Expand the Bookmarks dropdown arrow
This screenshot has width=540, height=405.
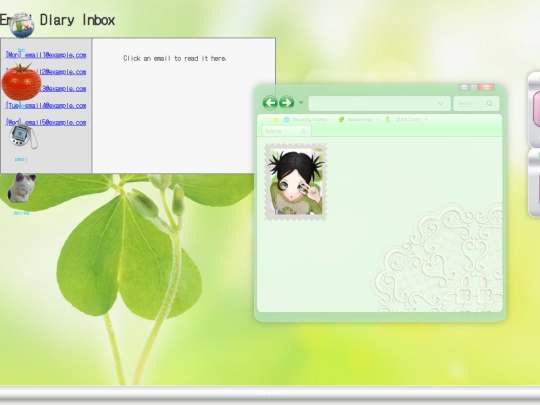pos(377,120)
